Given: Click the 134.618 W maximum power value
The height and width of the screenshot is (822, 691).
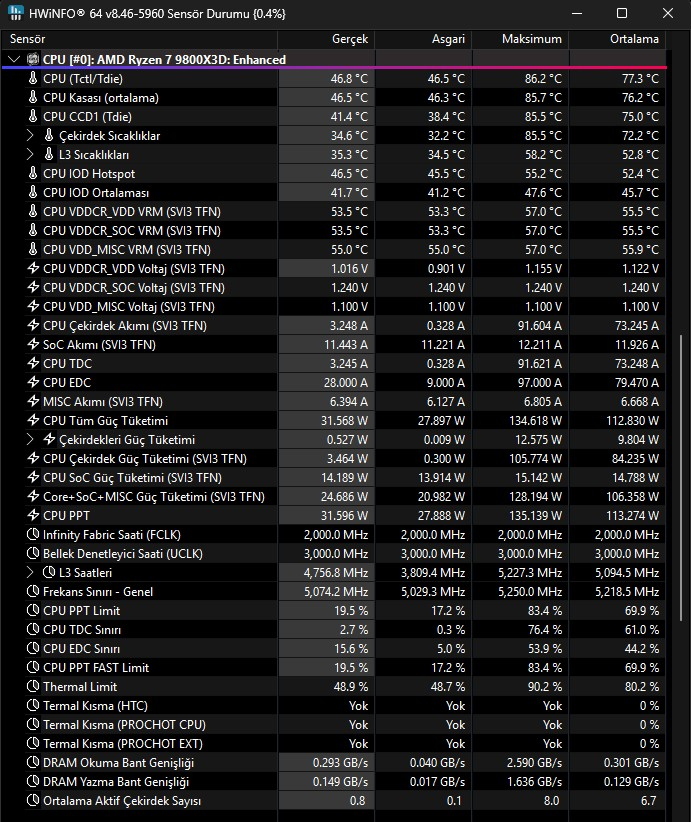Looking at the screenshot, I should [535, 420].
